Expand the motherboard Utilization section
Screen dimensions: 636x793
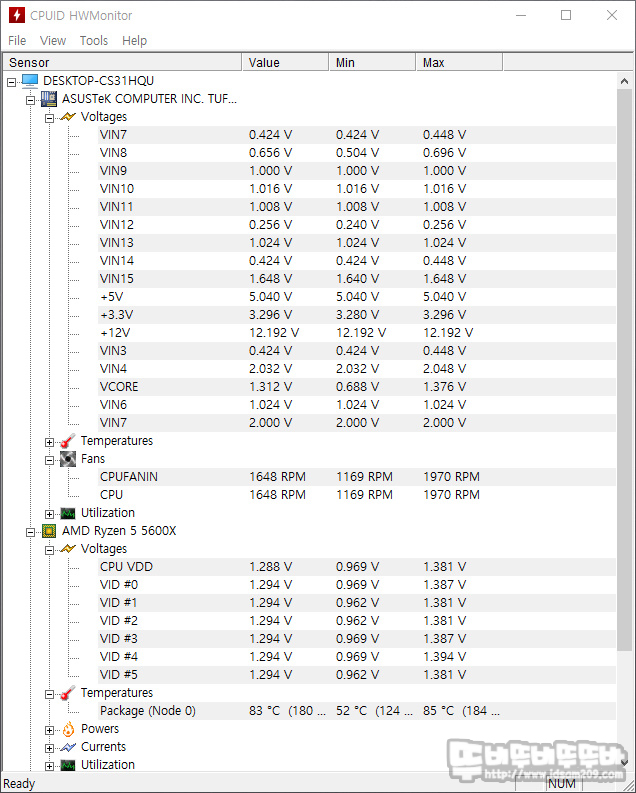click(49, 514)
